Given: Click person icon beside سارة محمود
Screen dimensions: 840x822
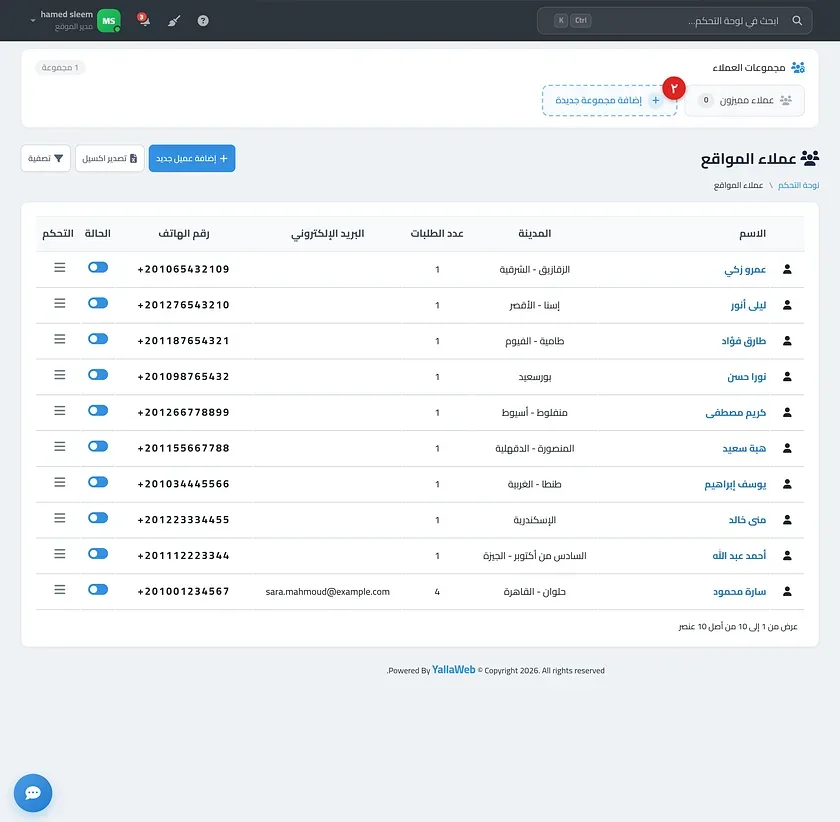Looking at the screenshot, I should tap(787, 592).
